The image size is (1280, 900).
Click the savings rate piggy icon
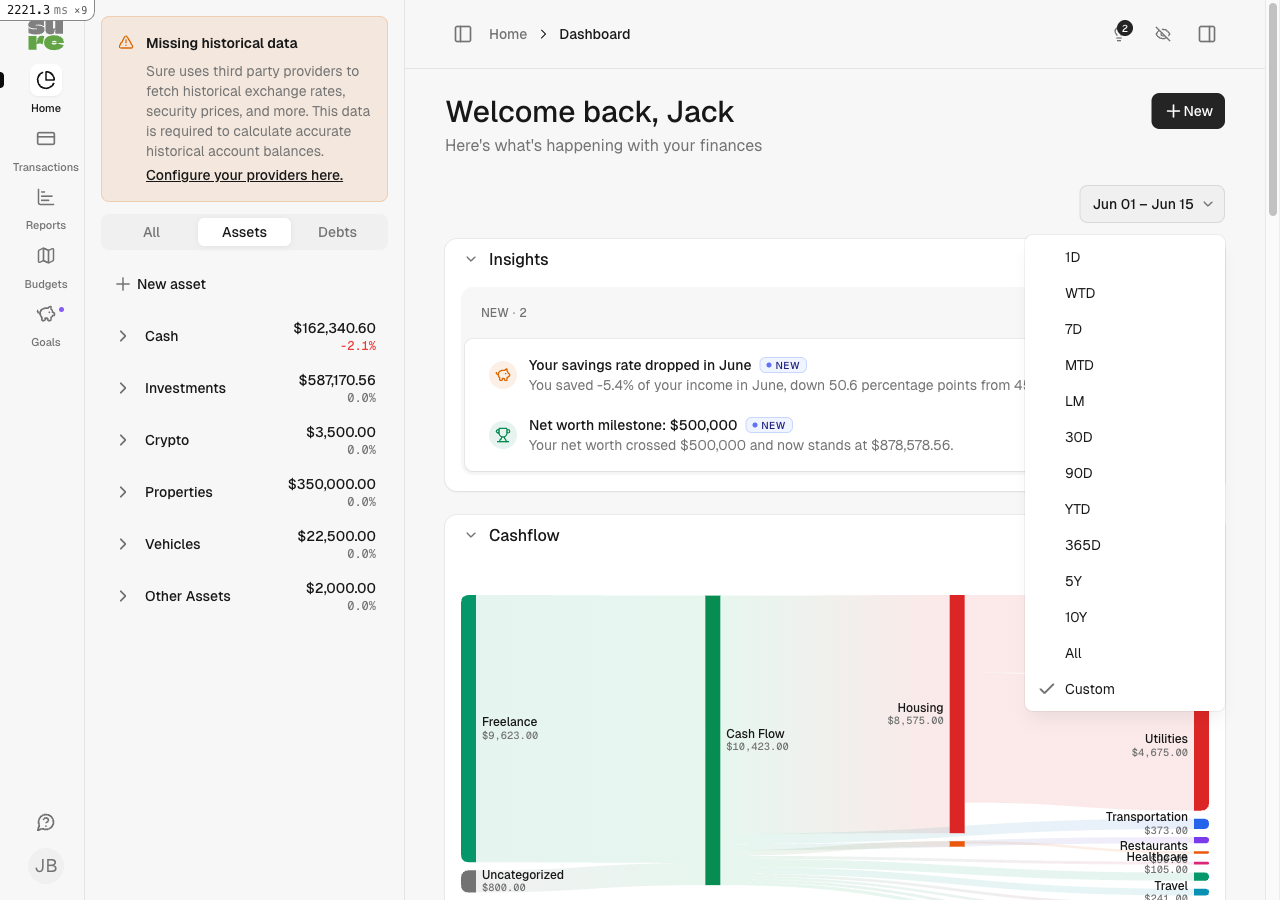[x=502, y=375]
